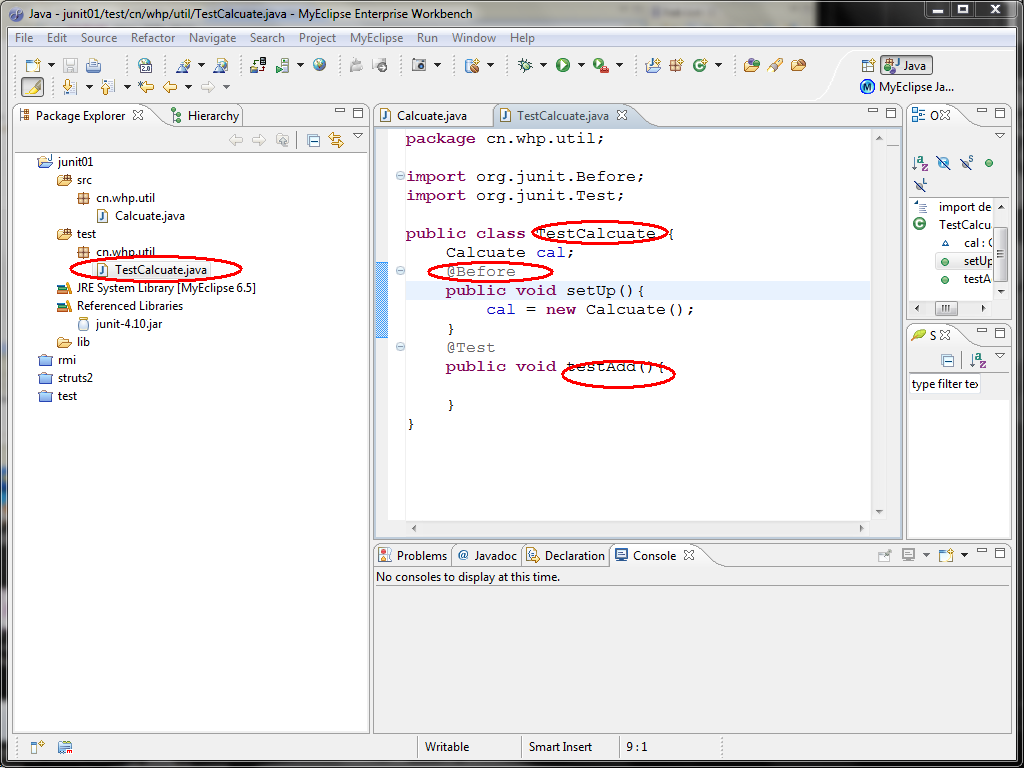Image resolution: width=1024 pixels, height=768 pixels.
Task: Click the Open Perspective icon
Action: point(868,65)
